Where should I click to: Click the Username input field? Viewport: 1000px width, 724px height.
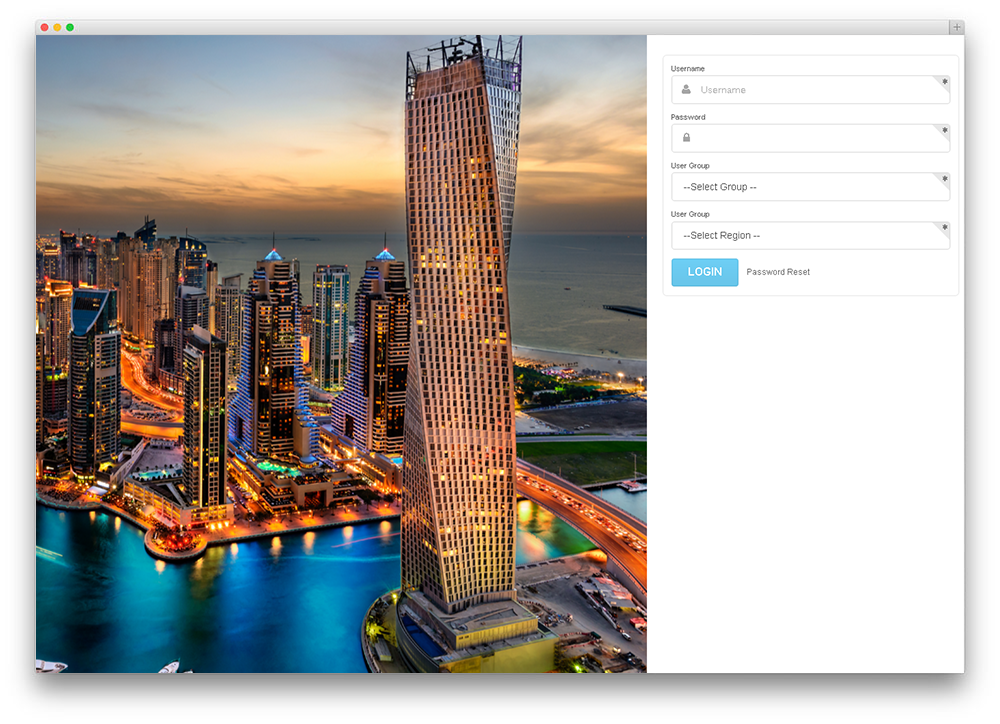point(811,90)
